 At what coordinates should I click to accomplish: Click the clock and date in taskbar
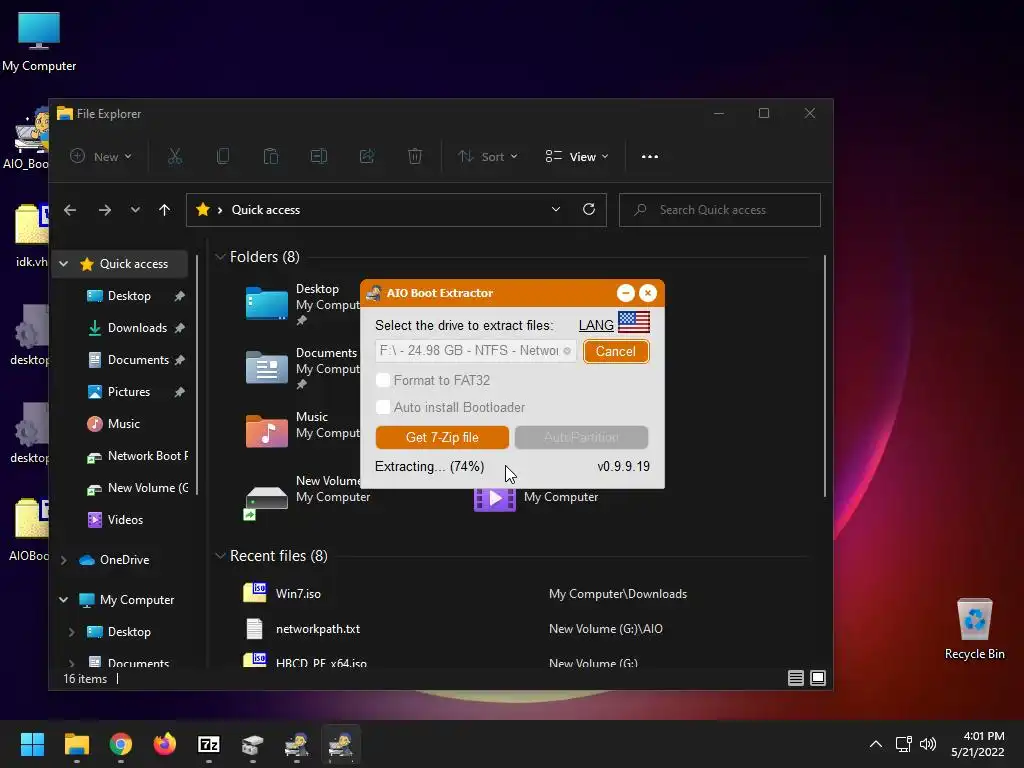(x=977, y=744)
